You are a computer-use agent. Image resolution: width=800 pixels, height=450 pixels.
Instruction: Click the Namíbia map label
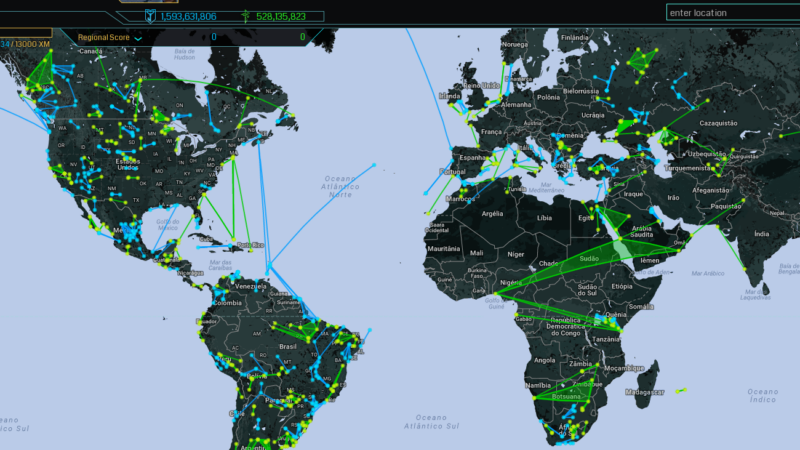pos(538,385)
